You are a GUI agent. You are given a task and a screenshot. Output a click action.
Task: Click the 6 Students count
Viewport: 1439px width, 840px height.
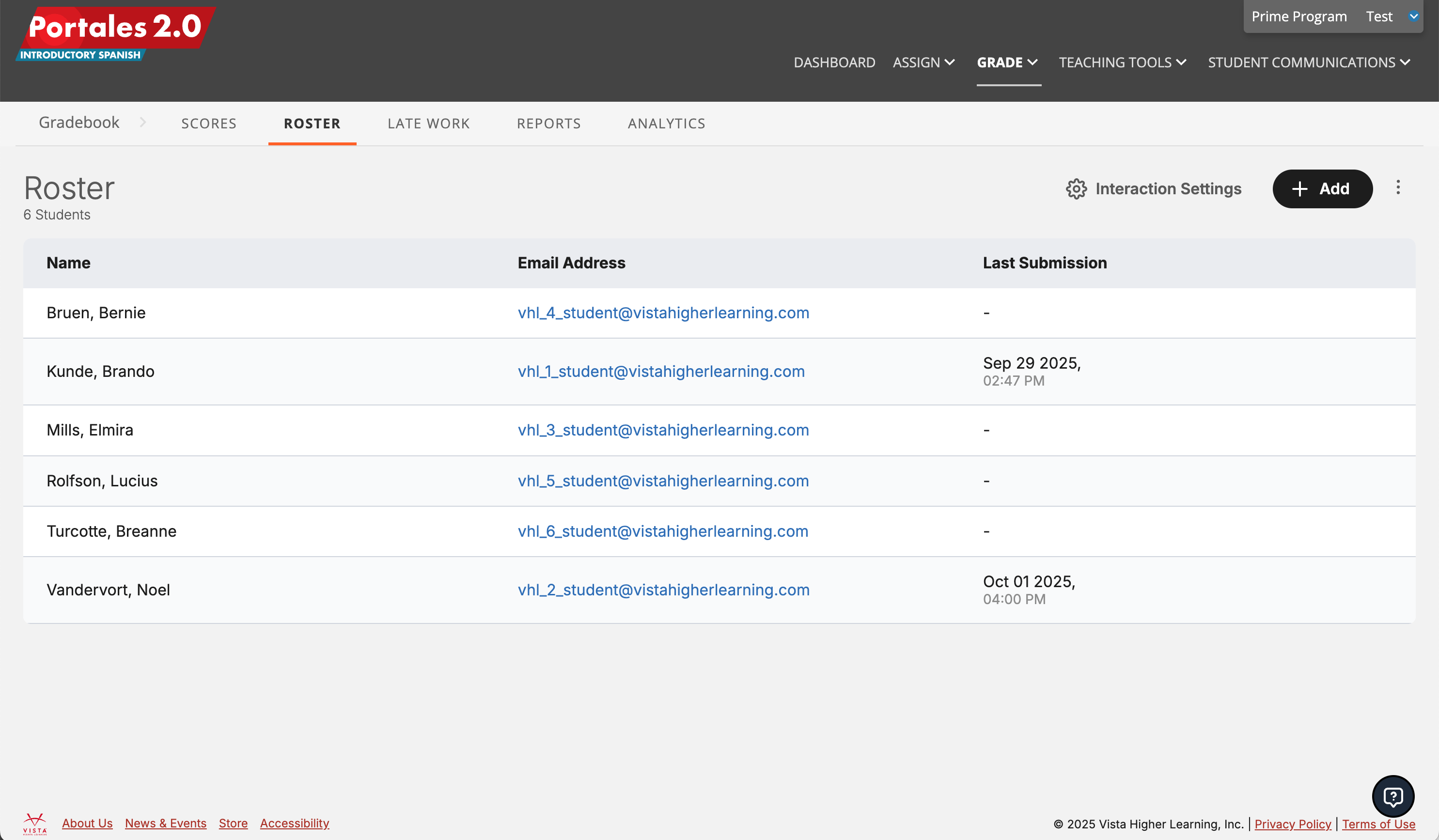click(57, 215)
